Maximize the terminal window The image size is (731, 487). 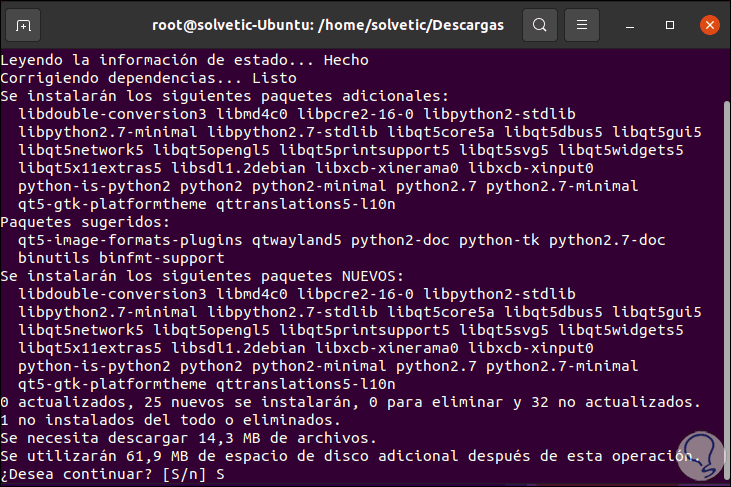coord(668,24)
